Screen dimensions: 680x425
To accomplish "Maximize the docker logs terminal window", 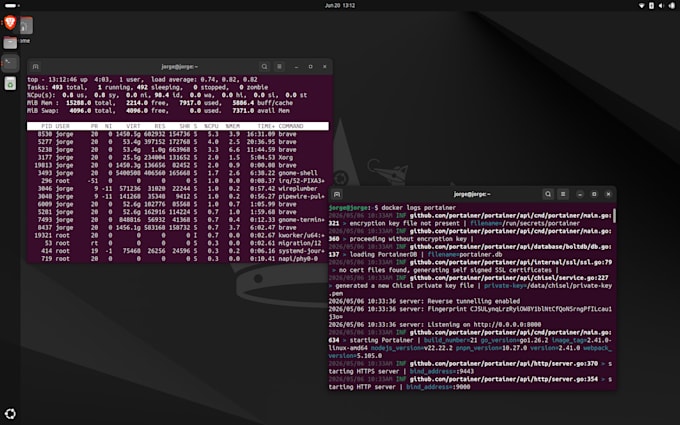I will [594, 194].
